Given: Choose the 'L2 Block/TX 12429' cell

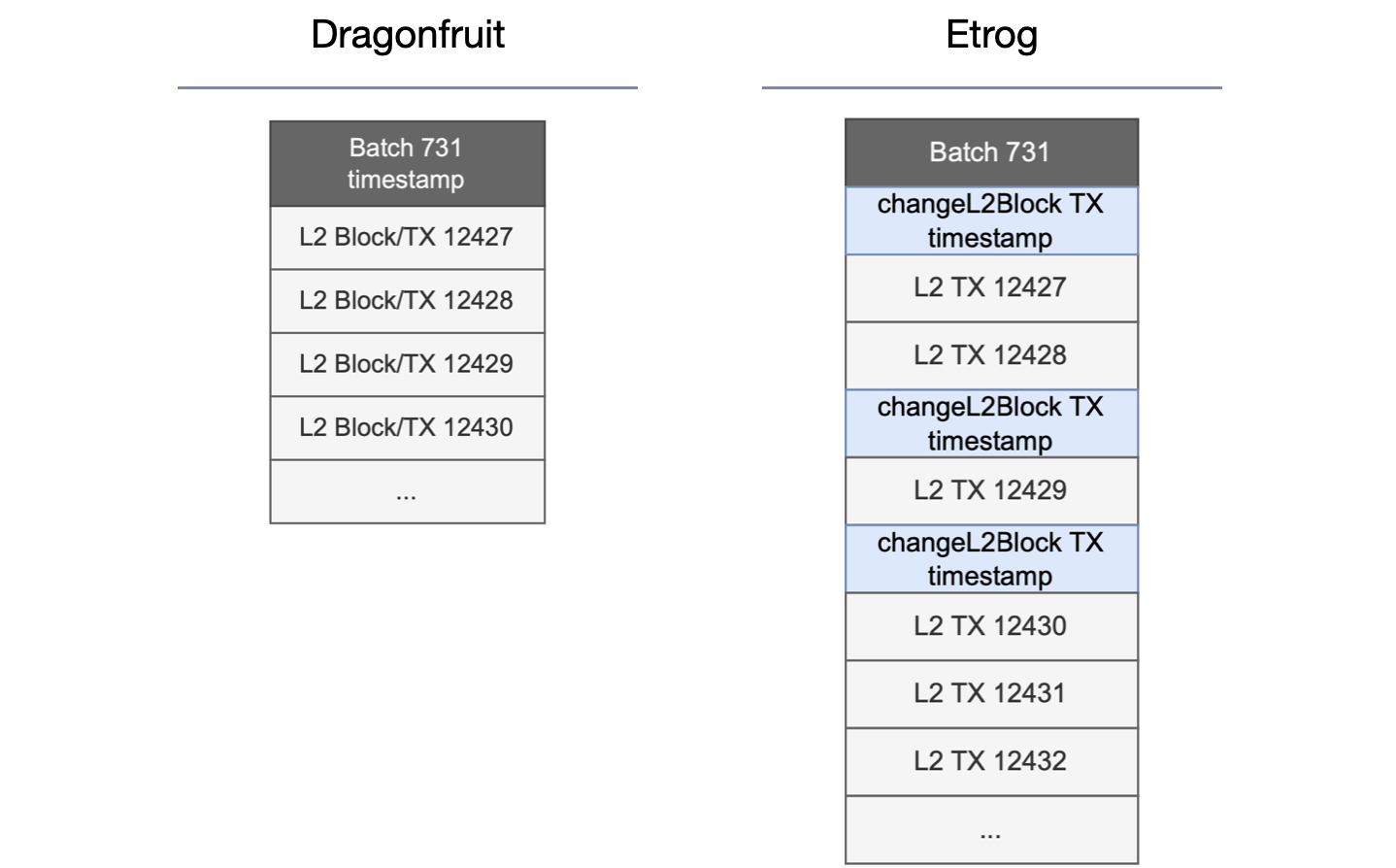Looking at the screenshot, I should (x=407, y=364).
